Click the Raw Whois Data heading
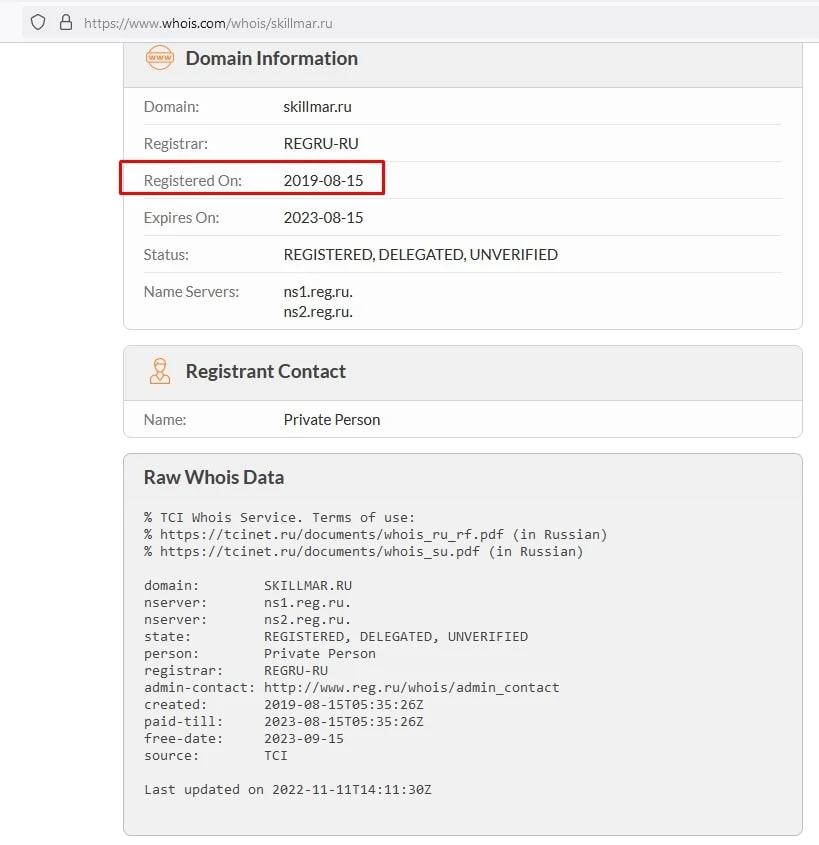 (x=214, y=477)
